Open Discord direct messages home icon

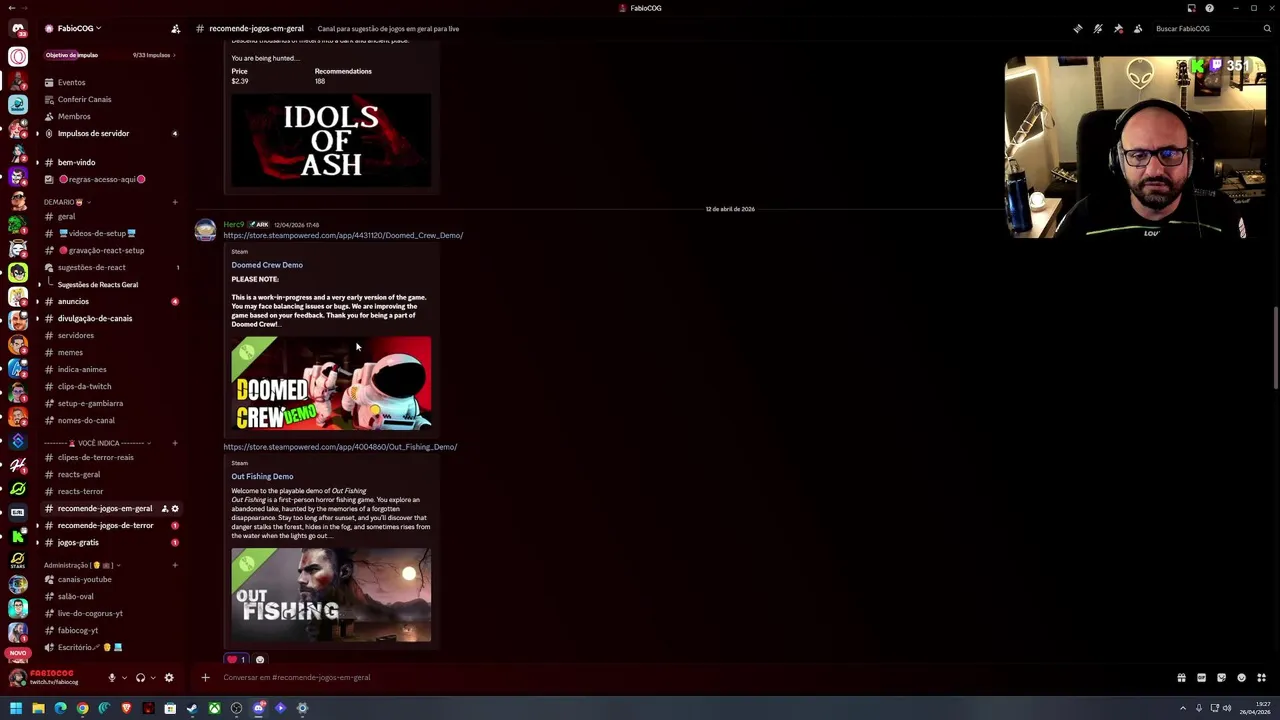(18, 28)
